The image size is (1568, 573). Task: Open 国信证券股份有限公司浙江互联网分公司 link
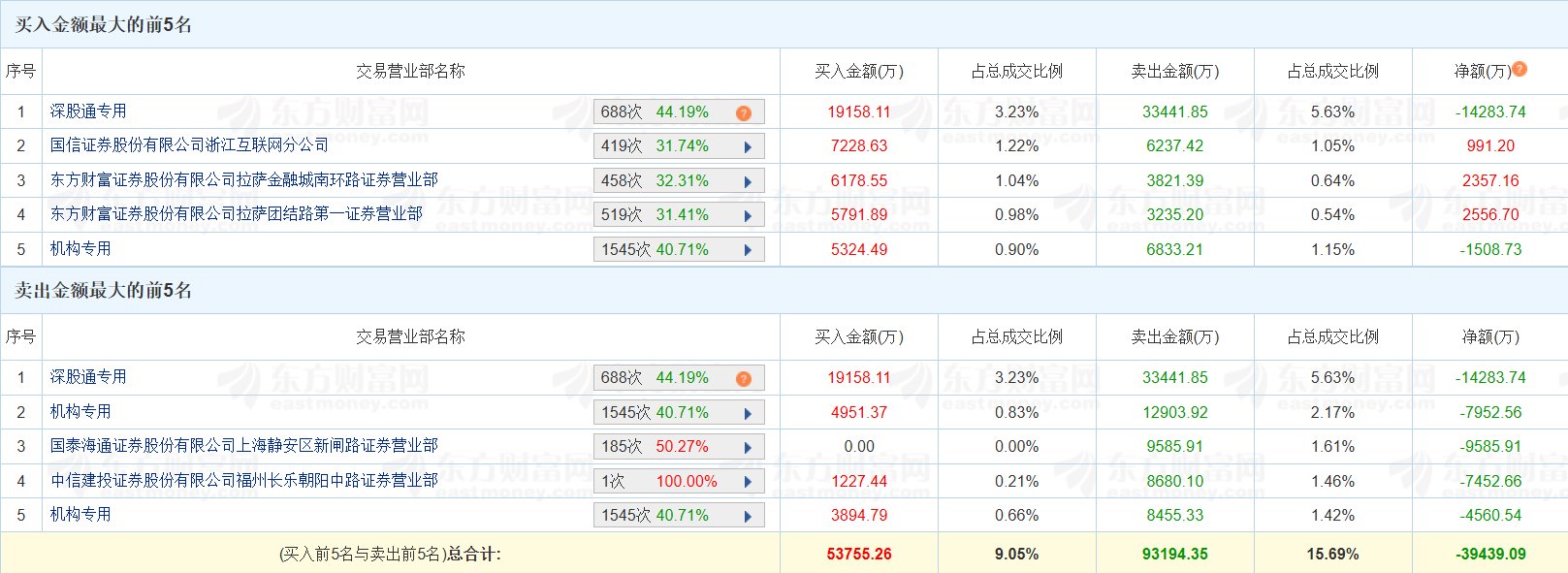coord(189,145)
